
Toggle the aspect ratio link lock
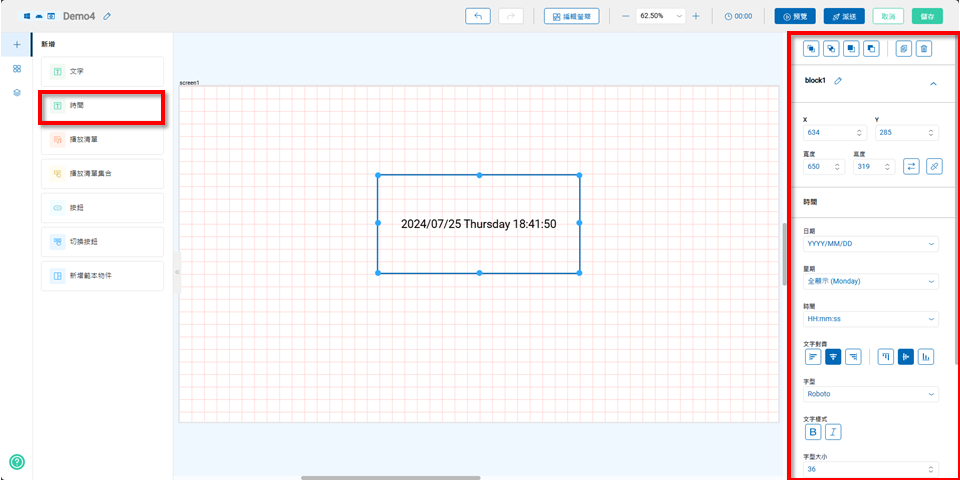(933, 166)
